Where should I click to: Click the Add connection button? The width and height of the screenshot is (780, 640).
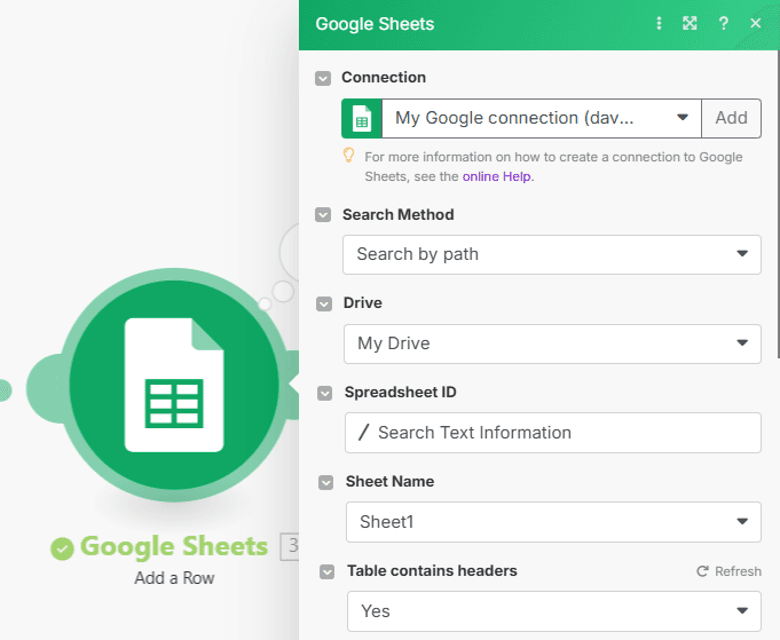tap(731, 118)
